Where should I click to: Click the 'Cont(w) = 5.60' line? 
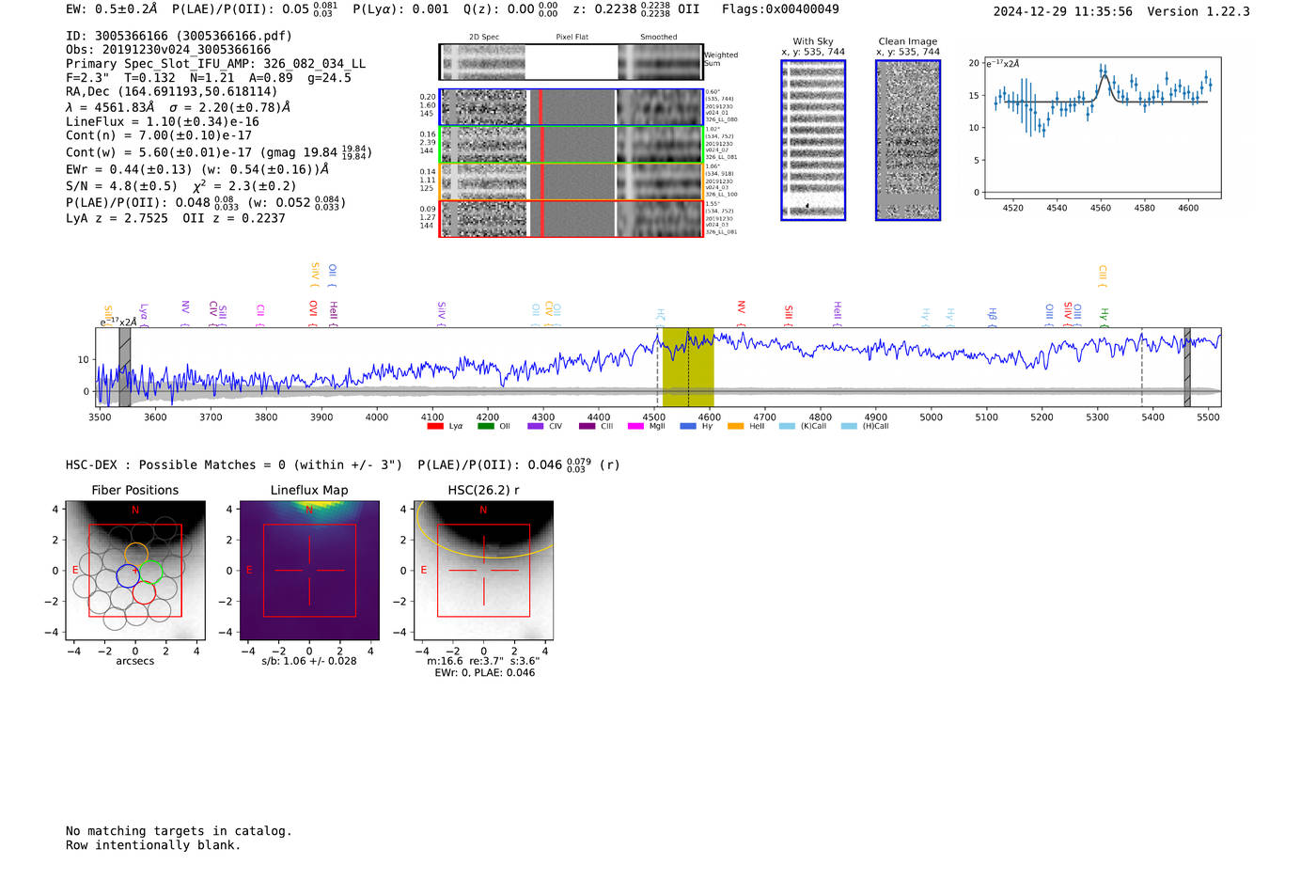218,151
